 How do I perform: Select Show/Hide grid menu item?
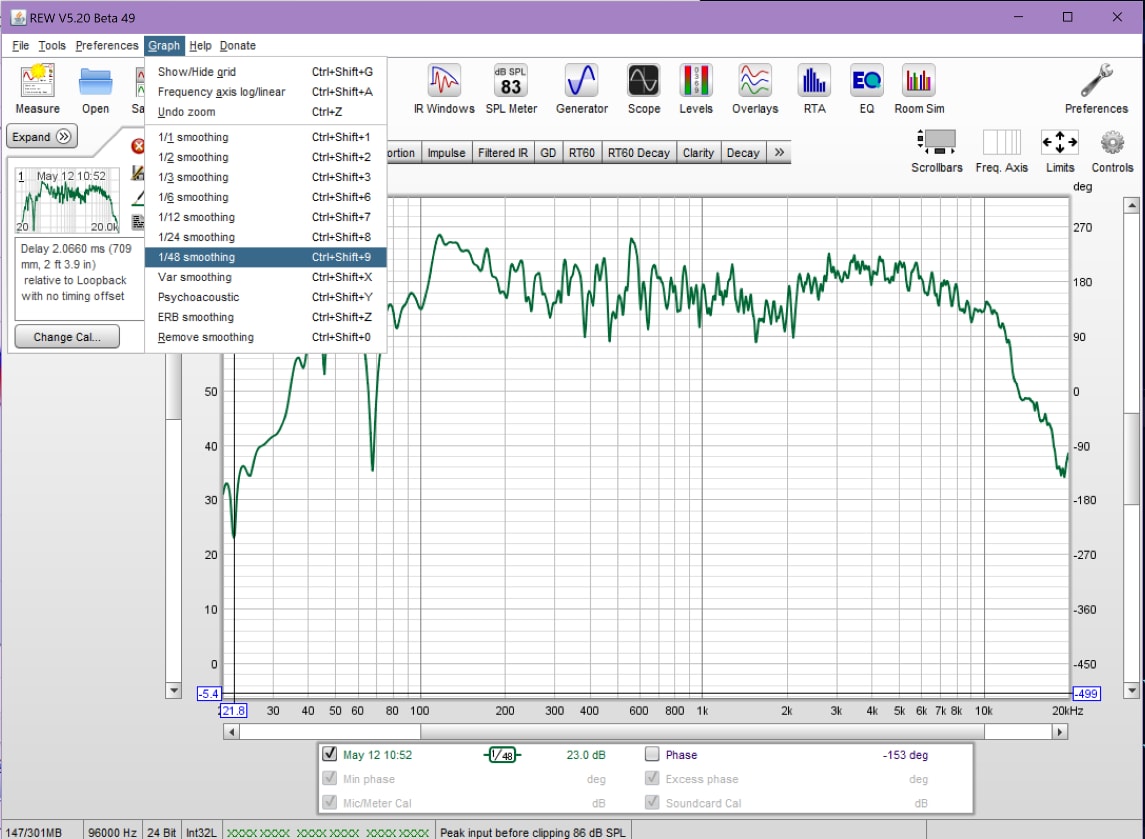[x=265, y=72]
